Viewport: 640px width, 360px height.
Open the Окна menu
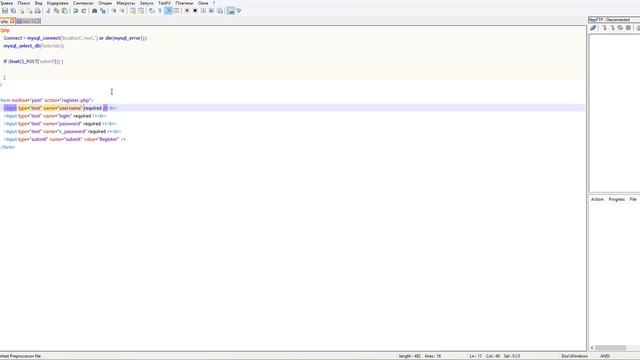(x=203, y=3)
